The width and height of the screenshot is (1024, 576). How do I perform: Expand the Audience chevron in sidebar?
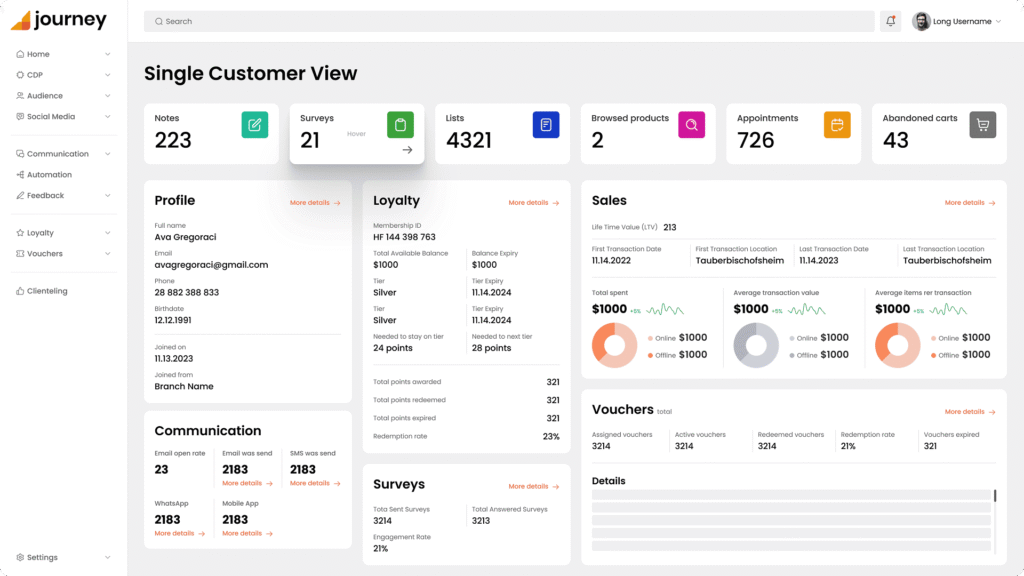click(x=107, y=96)
